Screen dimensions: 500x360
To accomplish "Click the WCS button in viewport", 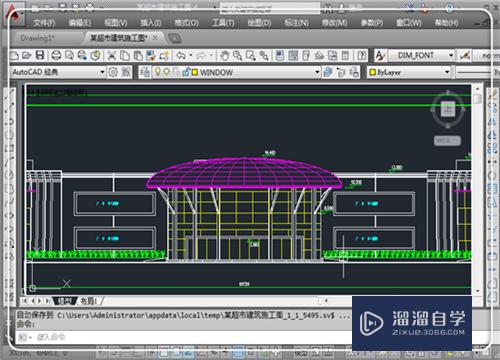I will coord(447,140).
